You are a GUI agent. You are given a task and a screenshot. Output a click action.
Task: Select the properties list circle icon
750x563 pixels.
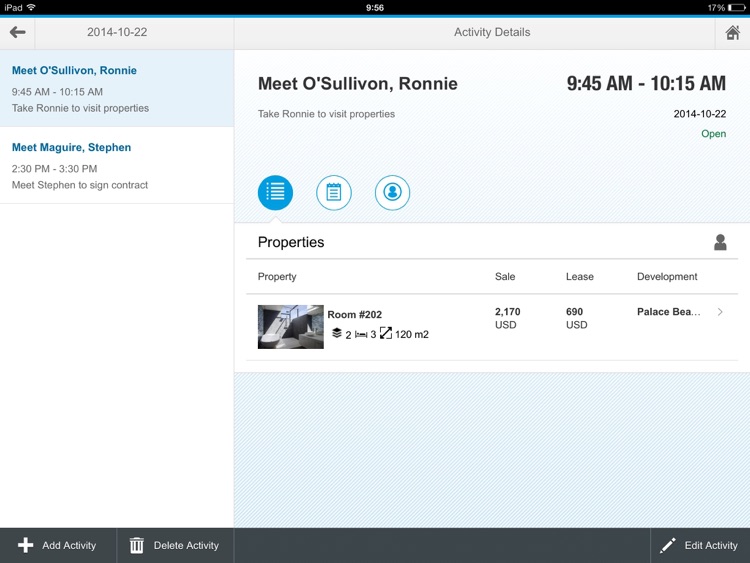coord(275,193)
